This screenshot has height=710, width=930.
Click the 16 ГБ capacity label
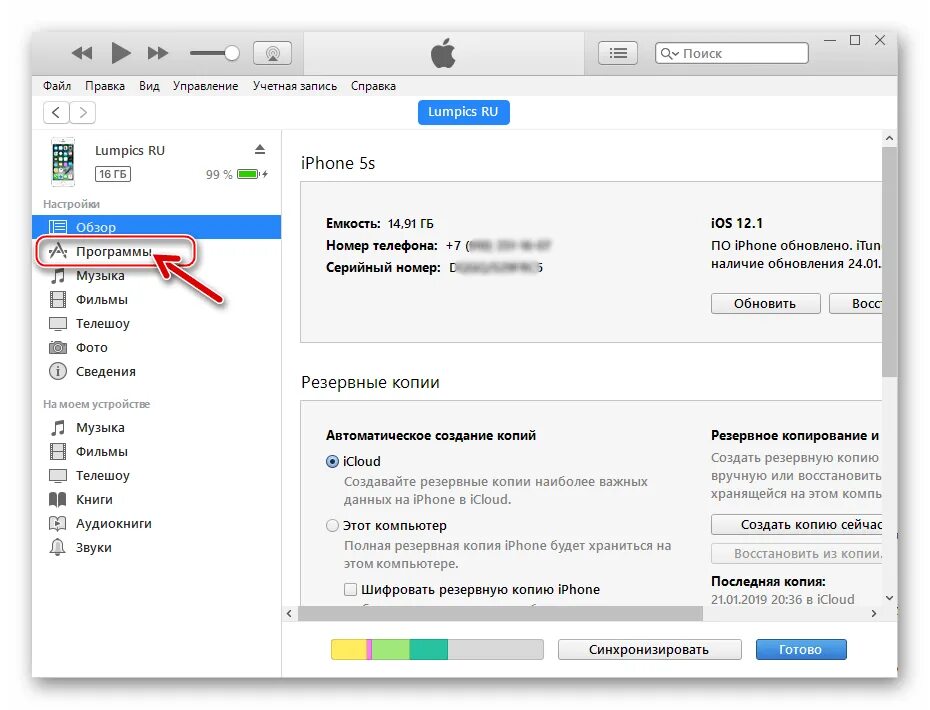click(x=113, y=174)
